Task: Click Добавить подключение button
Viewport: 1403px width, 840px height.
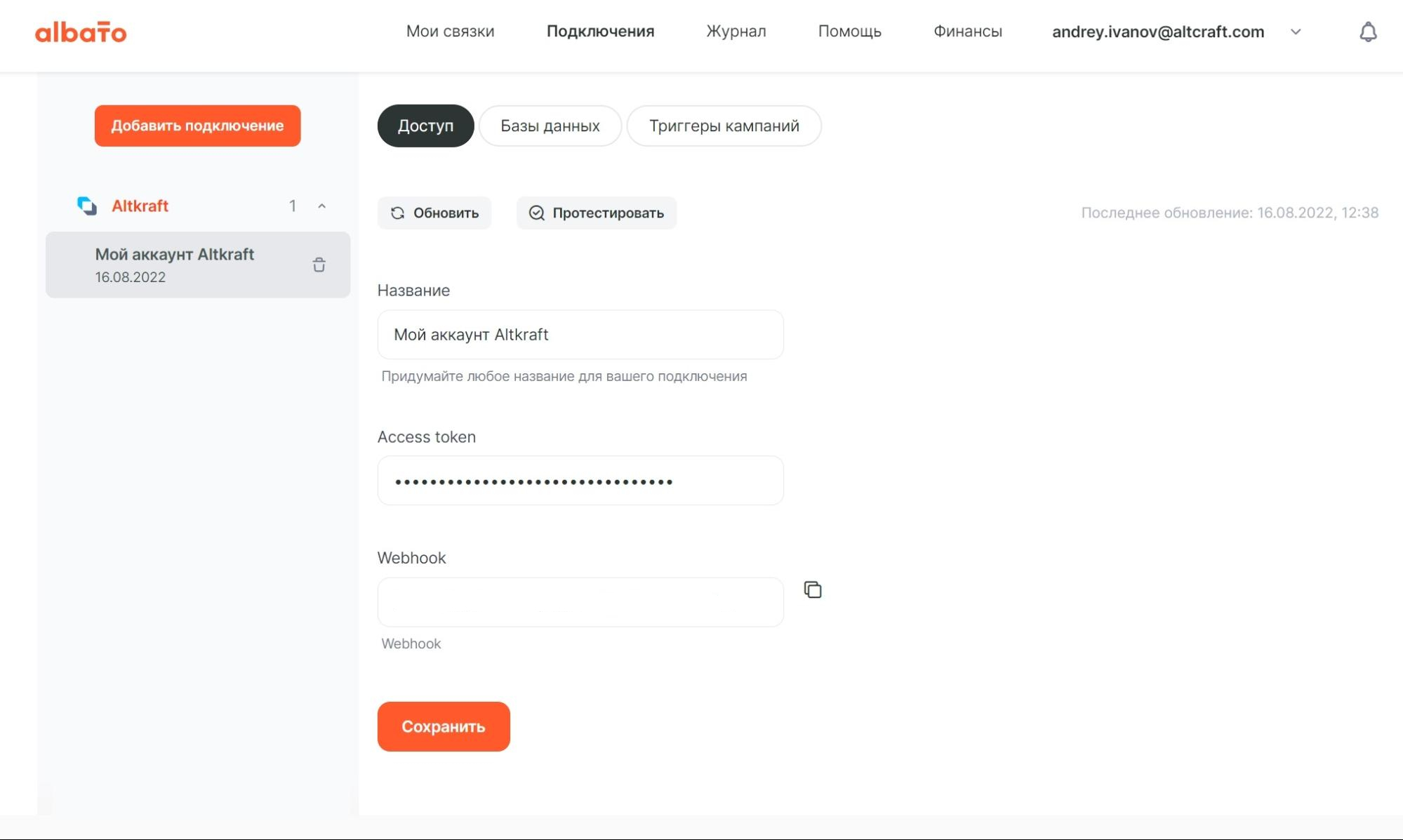Action: [197, 126]
